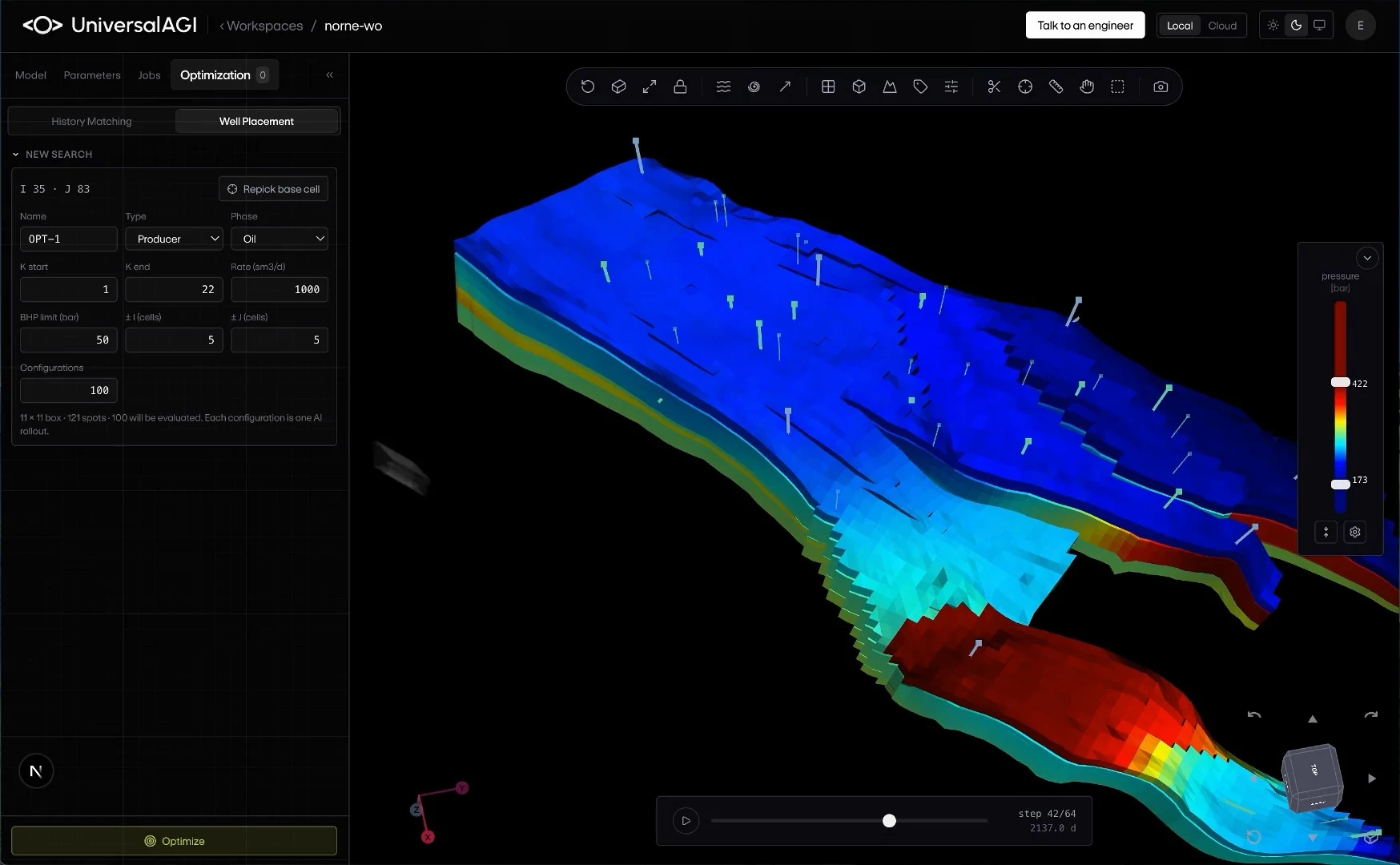Click the legend range vertical arrows button
1400x865 pixels.
point(1326,532)
